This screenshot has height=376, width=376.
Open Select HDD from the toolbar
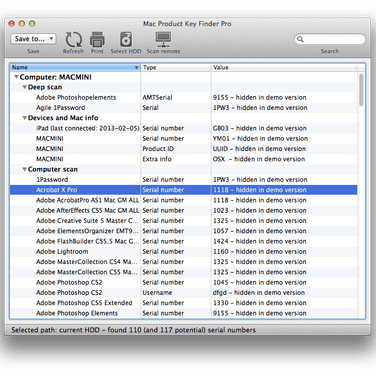click(x=126, y=40)
